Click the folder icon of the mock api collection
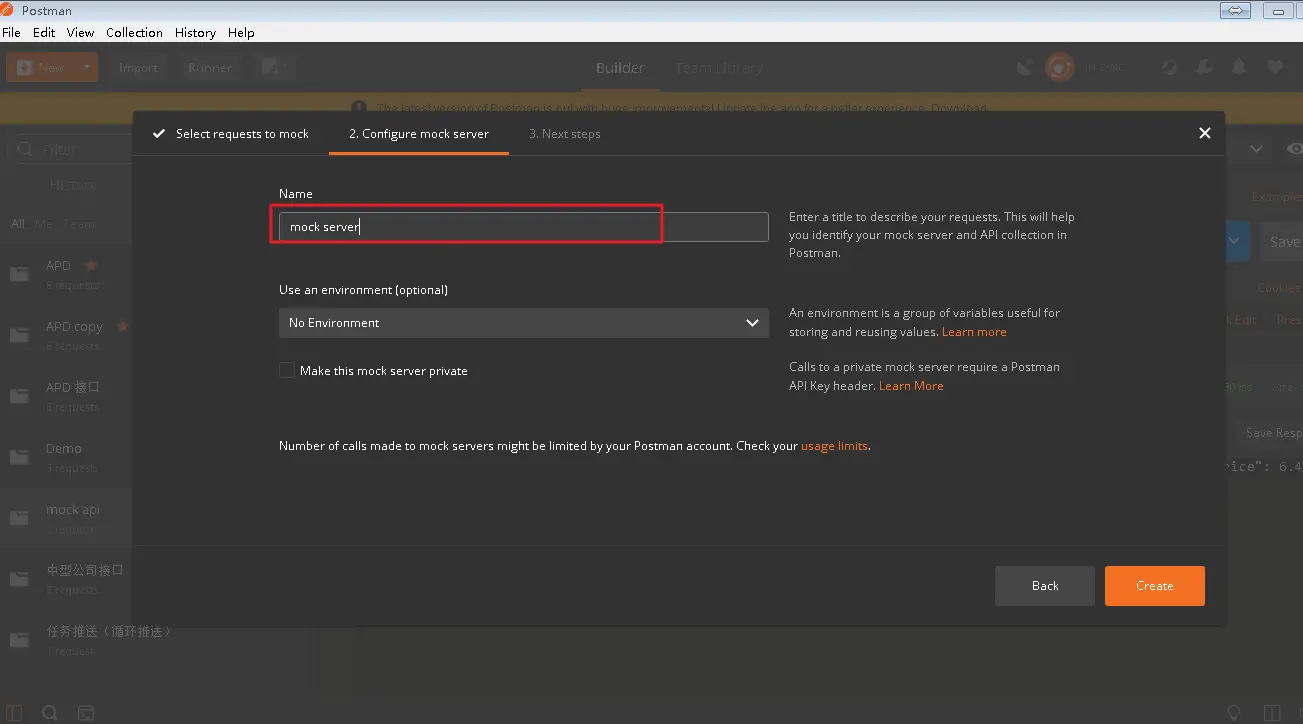This screenshot has height=724, width=1303. [19, 518]
